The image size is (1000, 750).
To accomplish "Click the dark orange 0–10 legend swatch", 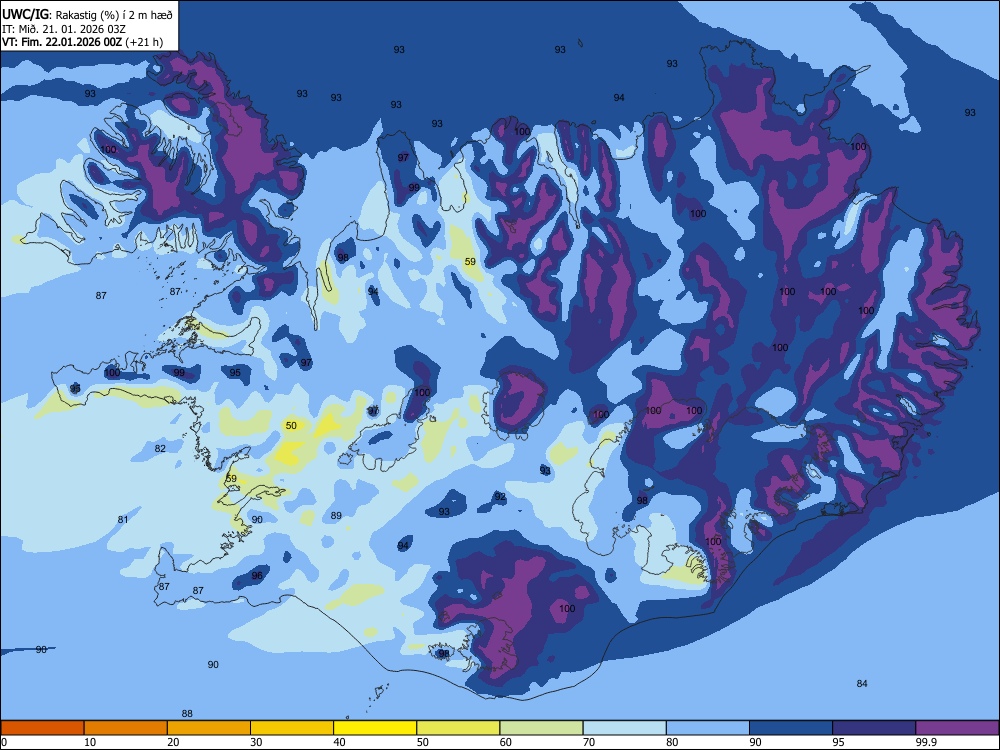I will [42, 728].
